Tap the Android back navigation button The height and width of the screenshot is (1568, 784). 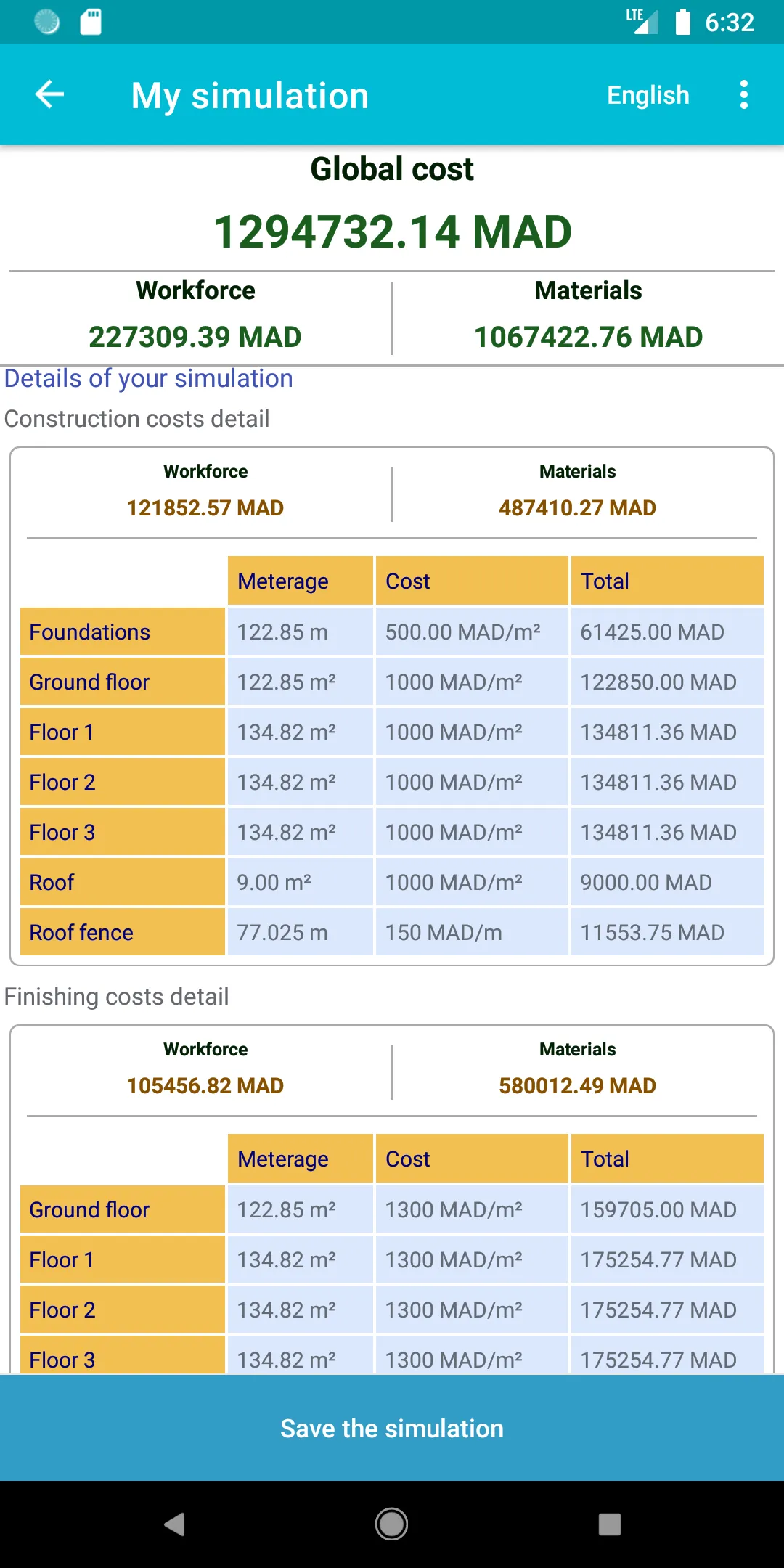(174, 1524)
